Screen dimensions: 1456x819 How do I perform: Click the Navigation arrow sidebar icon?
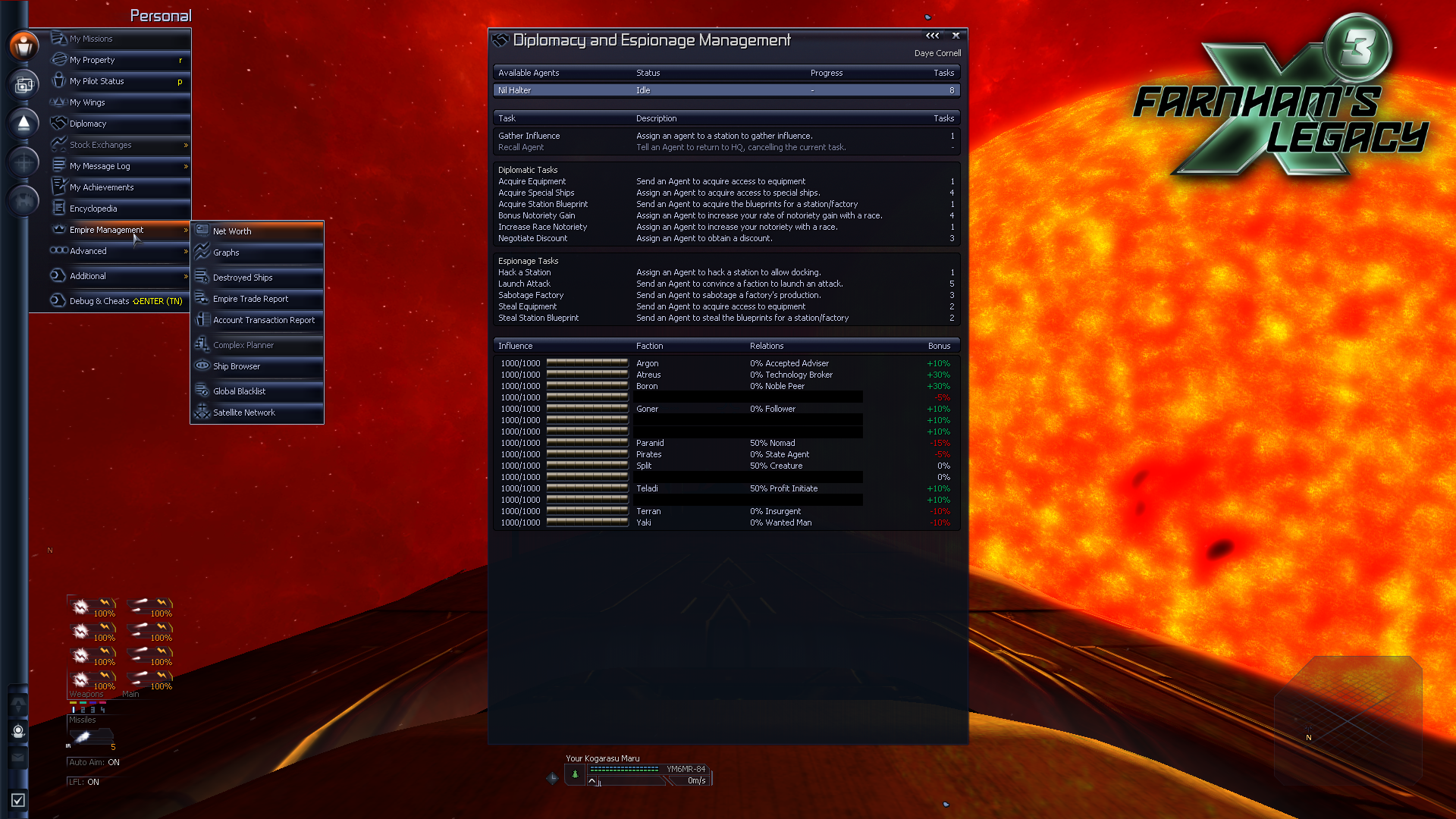(x=24, y=123)
